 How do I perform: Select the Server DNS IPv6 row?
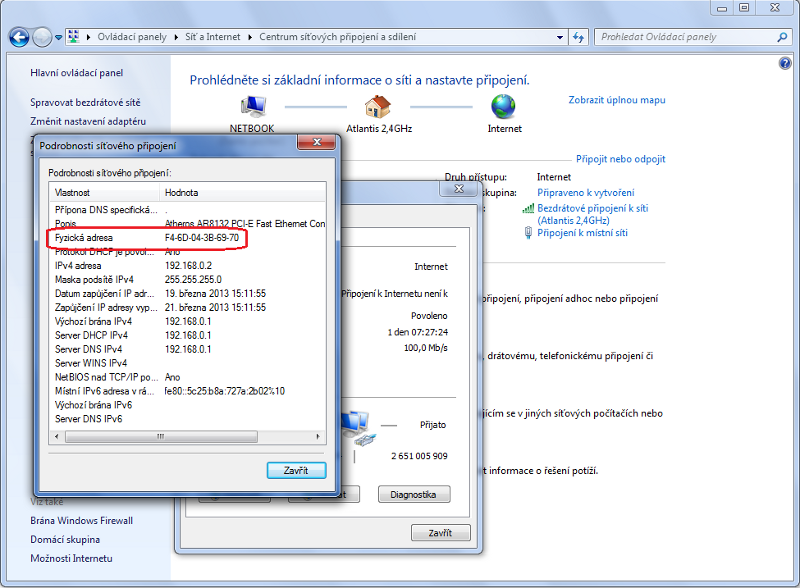pyautogui.click(x=188, y=419)
